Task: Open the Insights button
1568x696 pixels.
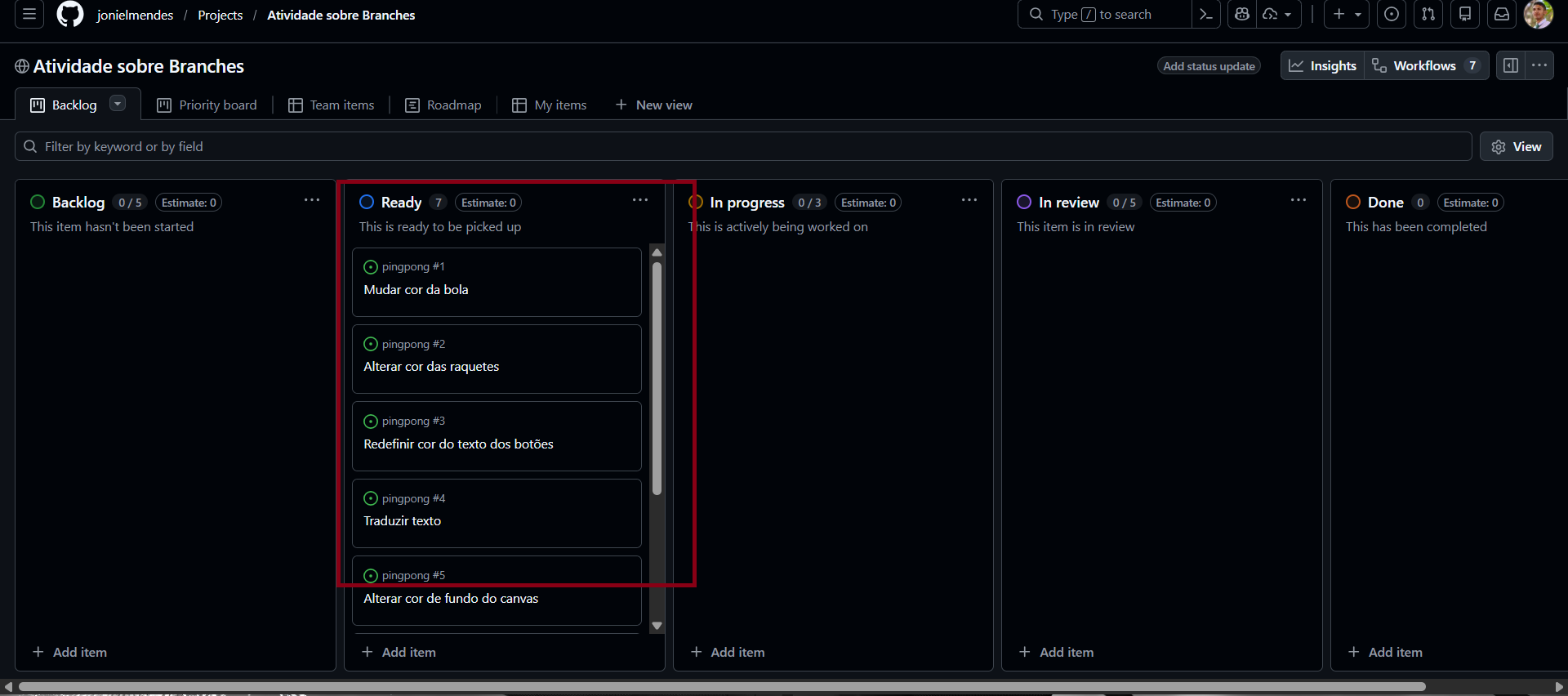Action: point(1322,65)
